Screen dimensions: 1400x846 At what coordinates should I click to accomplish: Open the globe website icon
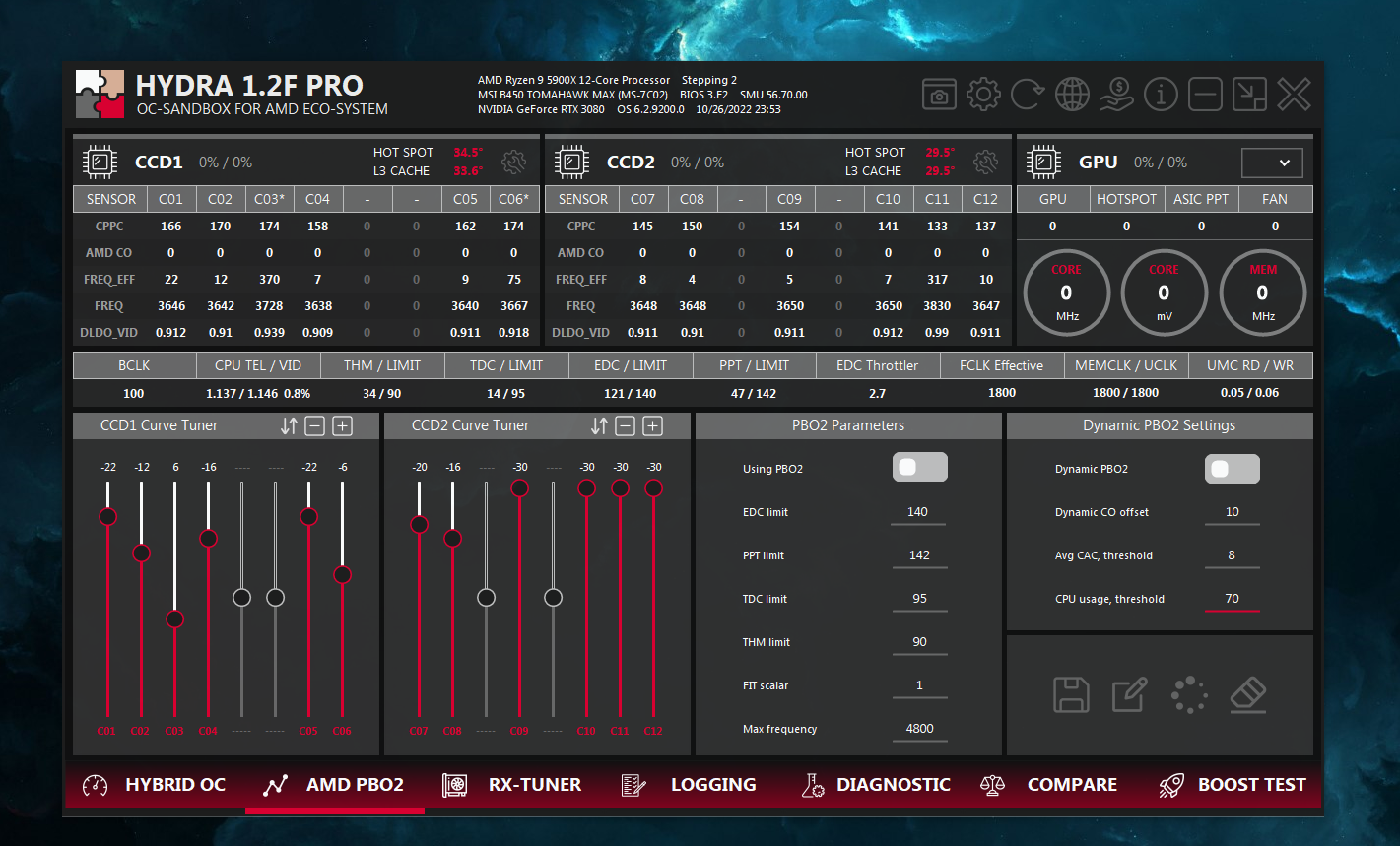pos(1072,95)
